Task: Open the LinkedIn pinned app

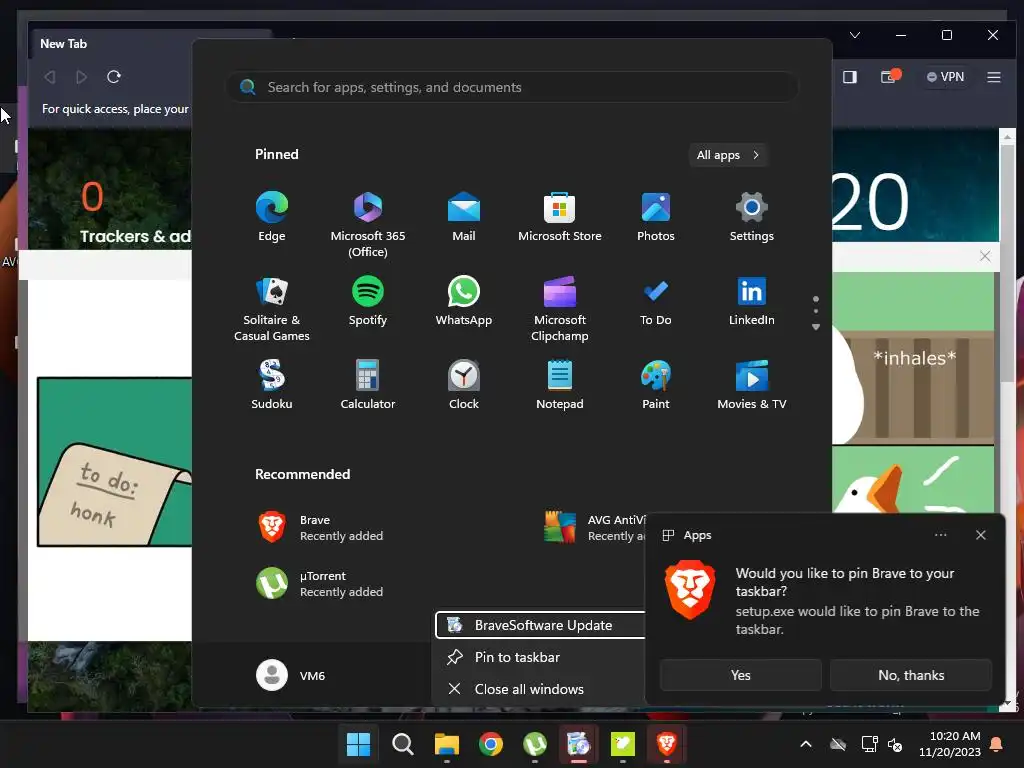Action: (752, 301)
